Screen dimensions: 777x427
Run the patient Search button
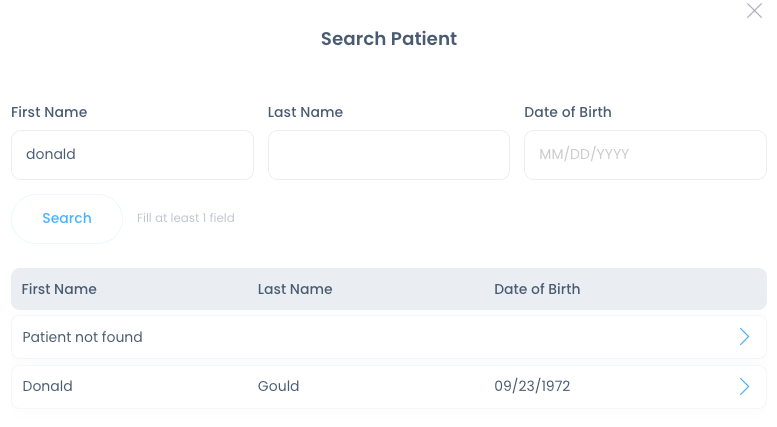[67, 218]
